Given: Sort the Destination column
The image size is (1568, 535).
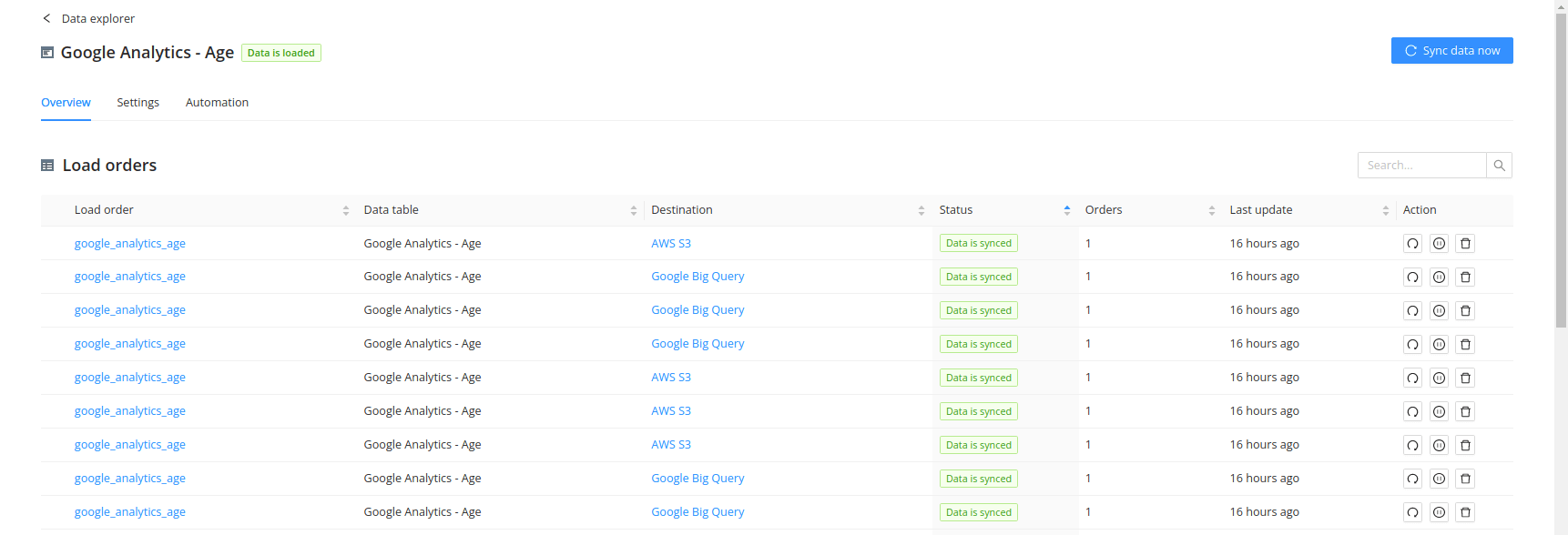Looking at the screenshot, I should pyautogui.click(x=921, y=210).
